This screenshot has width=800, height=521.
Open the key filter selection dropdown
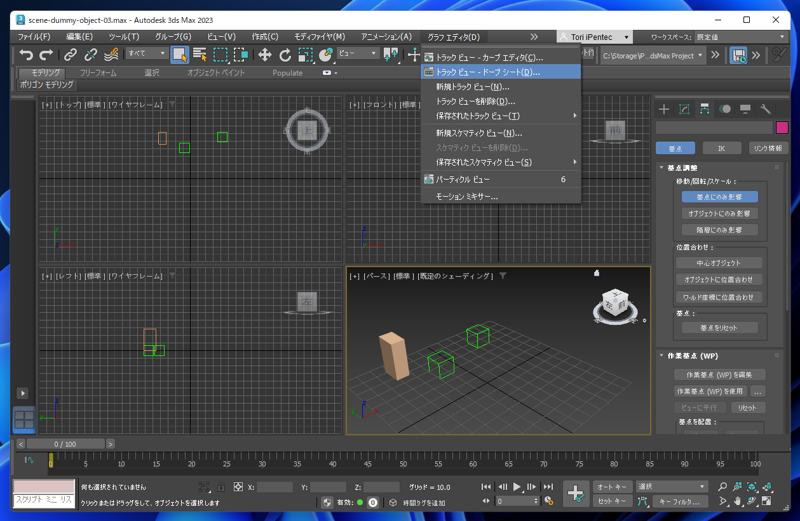pos(671,487)
